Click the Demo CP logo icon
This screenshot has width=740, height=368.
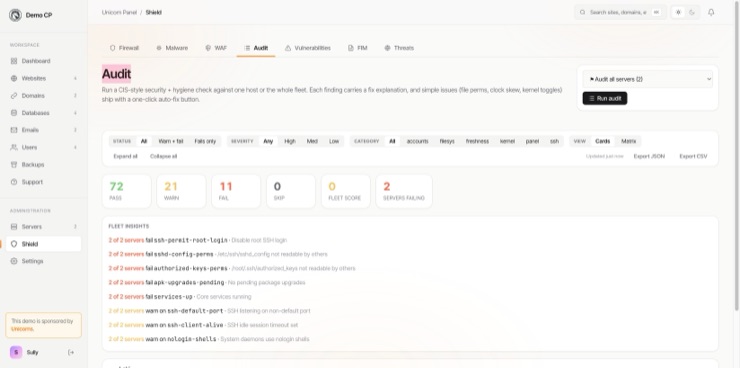(x=15, y=15)
